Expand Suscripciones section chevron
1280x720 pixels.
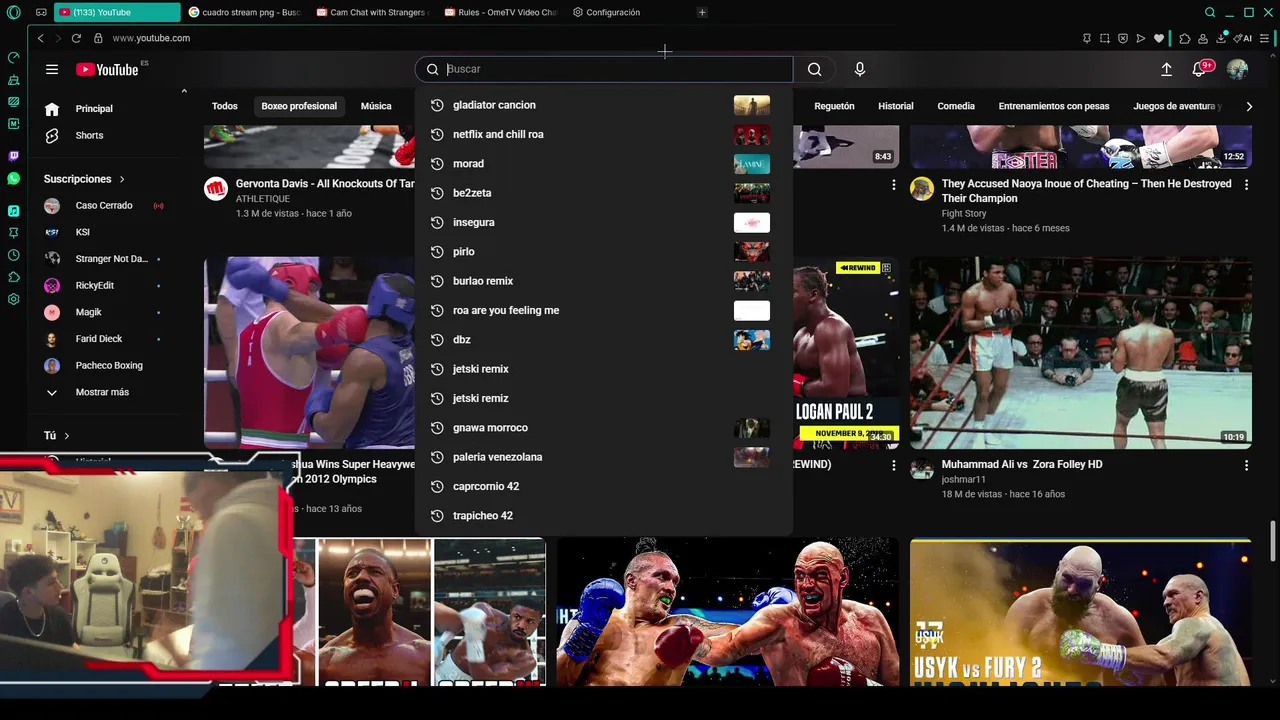pos(122,179)
